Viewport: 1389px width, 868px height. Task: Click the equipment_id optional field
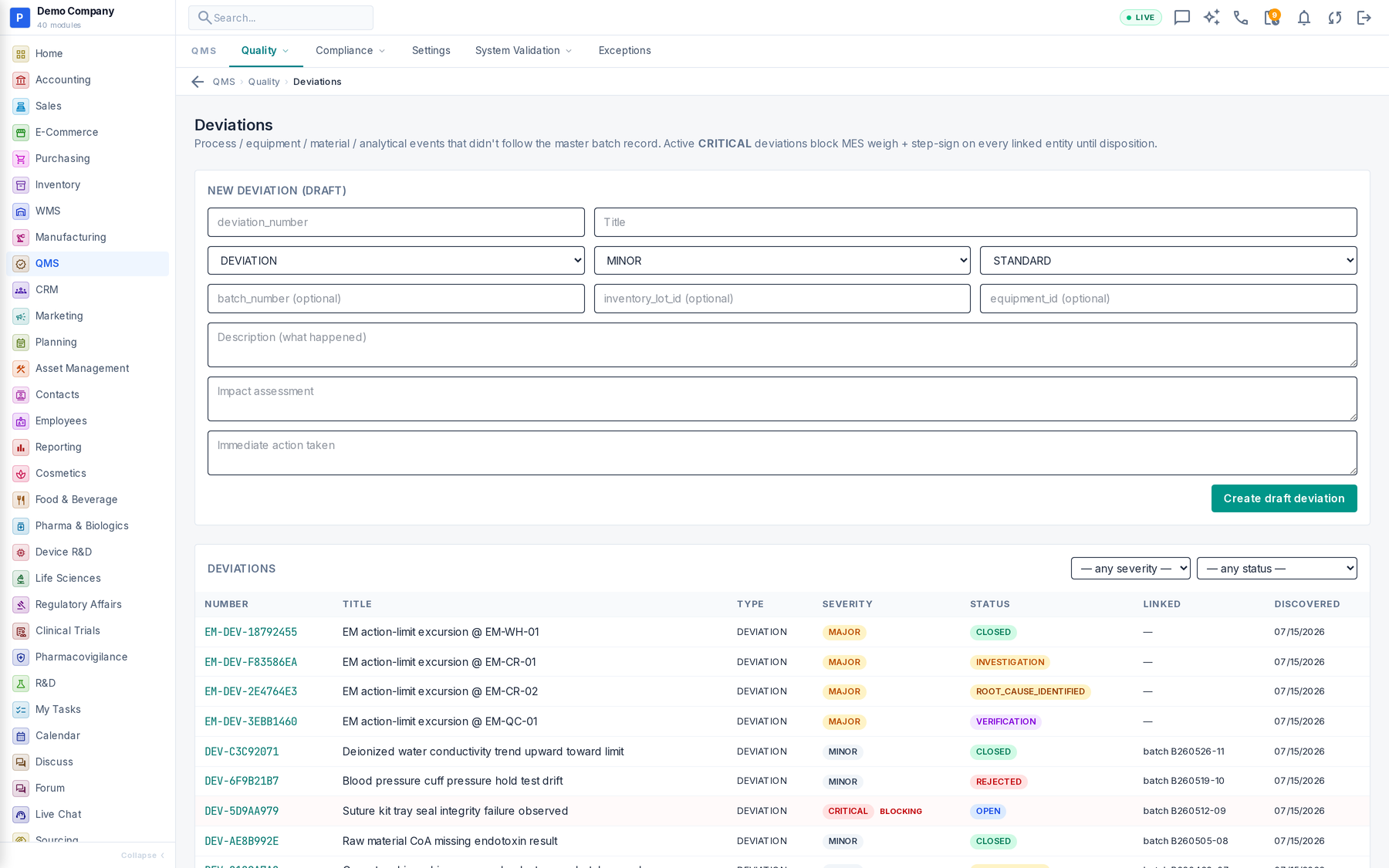pos(1168,299)
